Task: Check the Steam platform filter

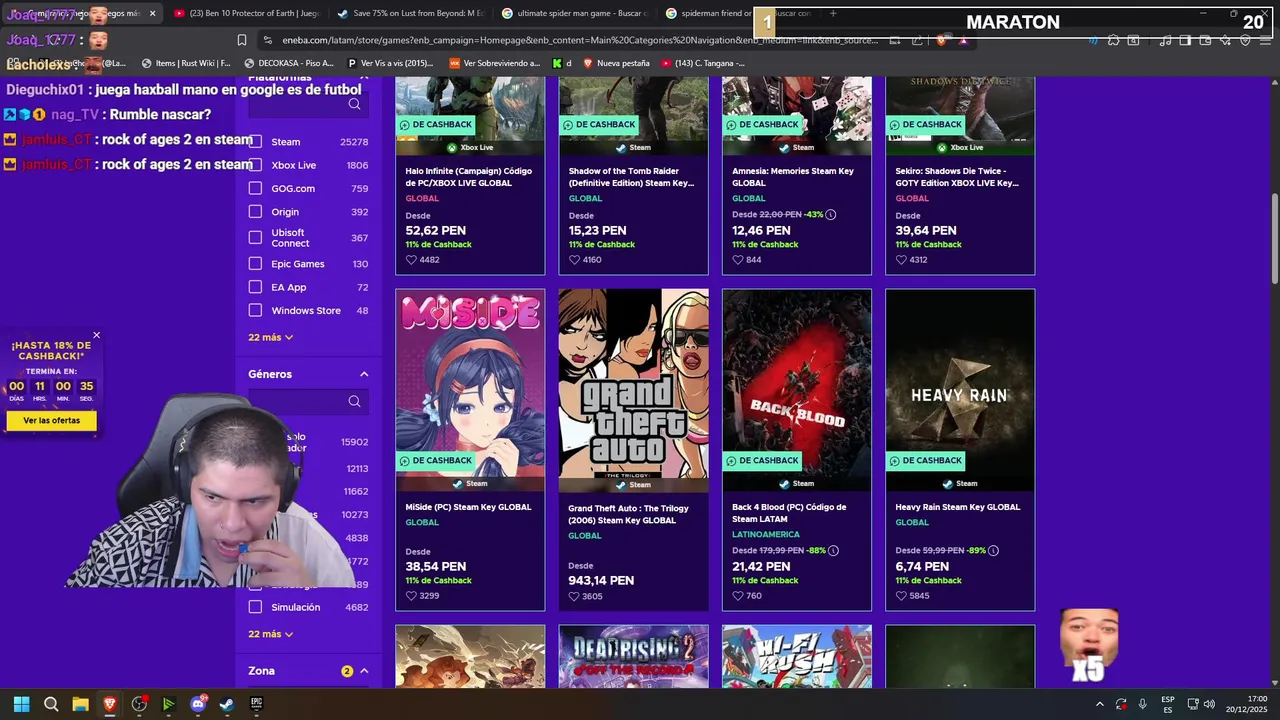Action: tap(255, 142)
